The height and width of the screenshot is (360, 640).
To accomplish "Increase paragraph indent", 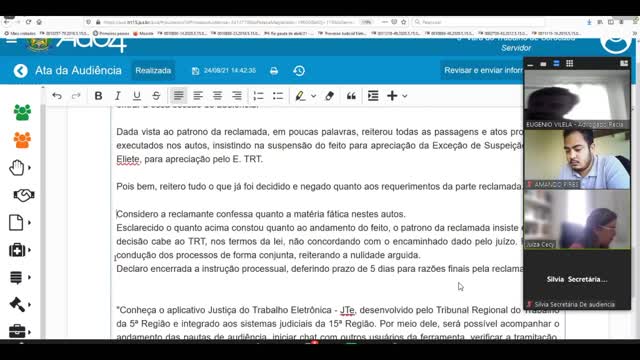I will click(x=373, y=96).
